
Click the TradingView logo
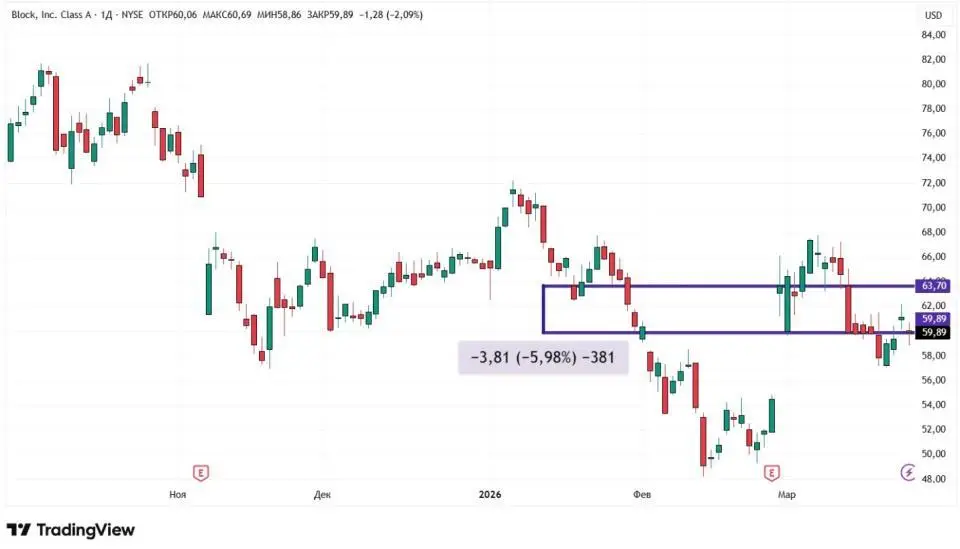(71, 530)
